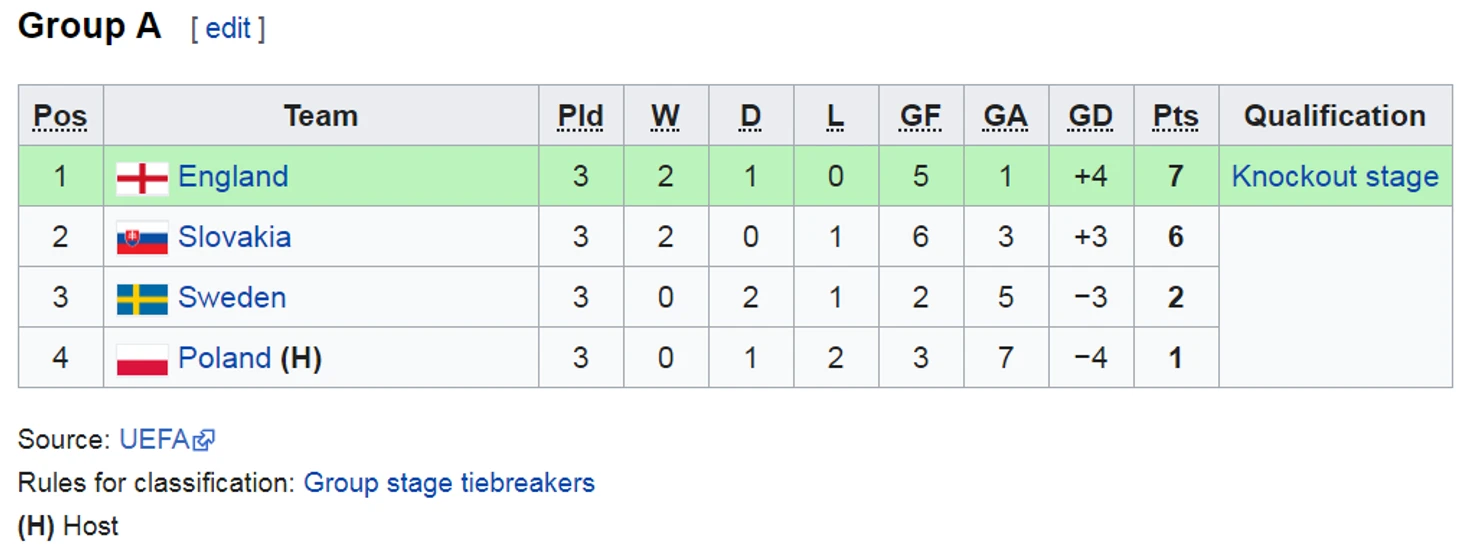Screen dimensions: 1460x546
Task: Open the Slovakia team link
Action: tap(235, 237)
